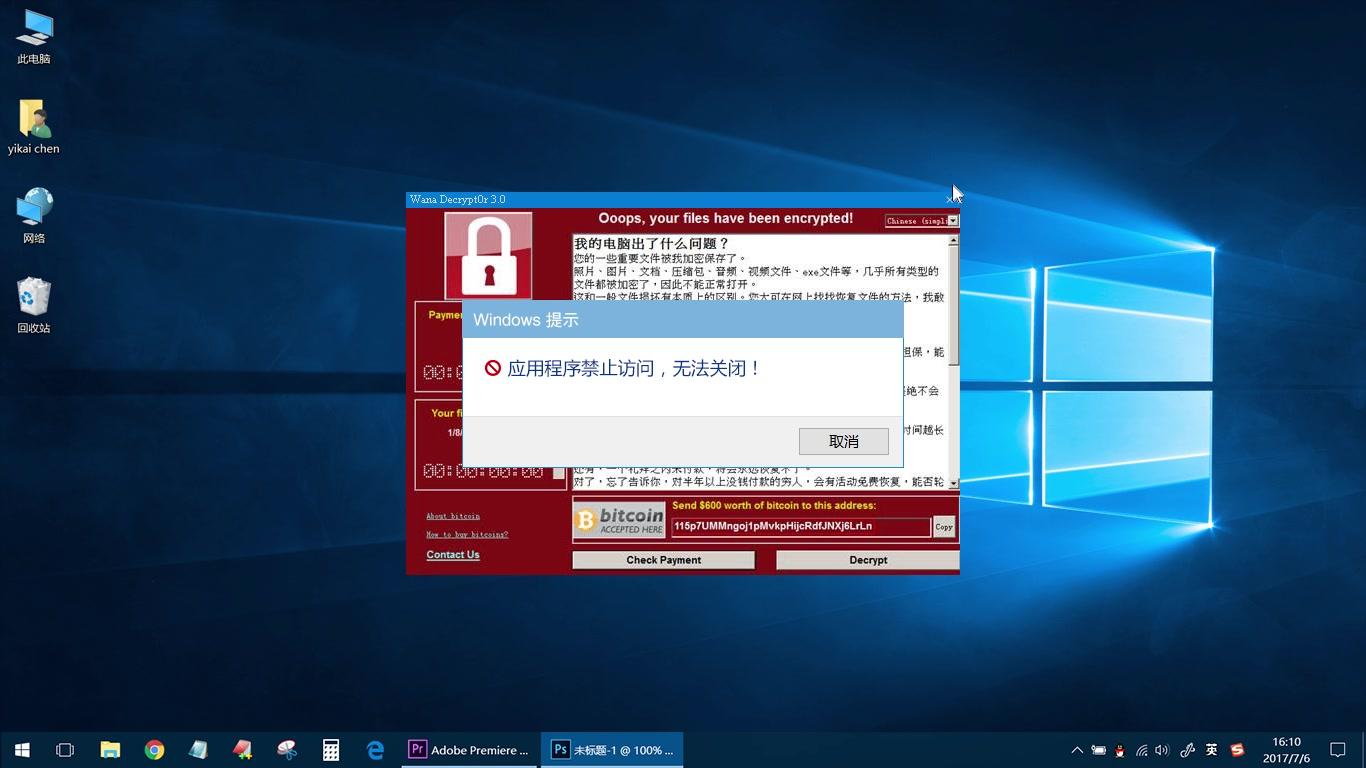1366x768 pixels.
Task: Click the Check Payment button
Action: click(663, 560)
